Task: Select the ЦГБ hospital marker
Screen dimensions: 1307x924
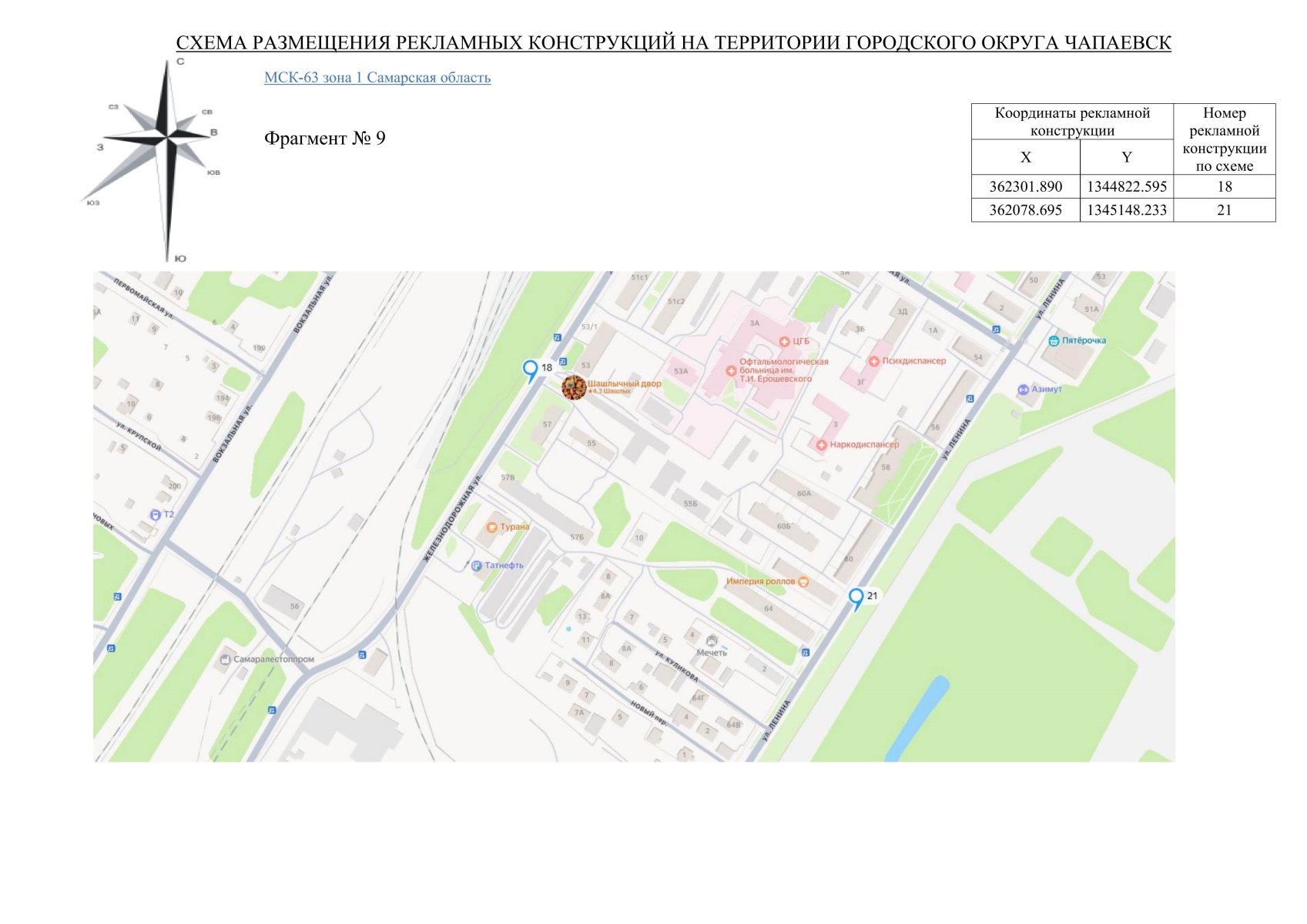Action: [x=784, y=341]
